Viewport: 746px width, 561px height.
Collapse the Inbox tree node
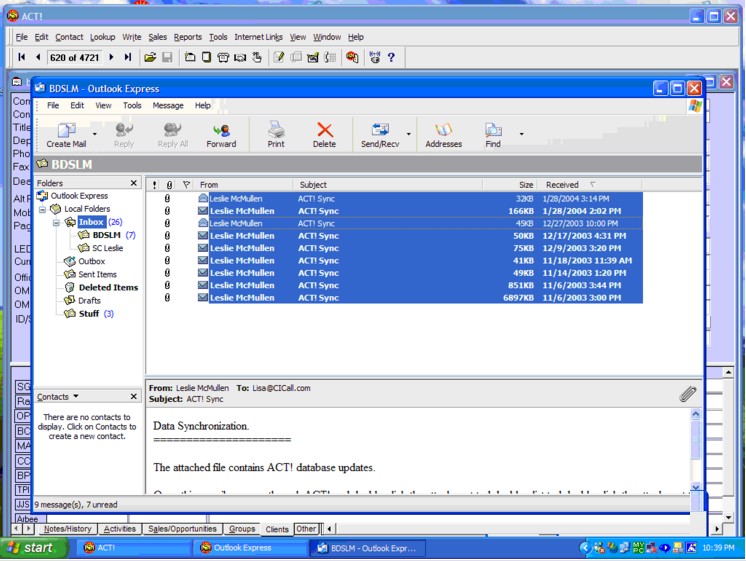click(x=56, y=222)
